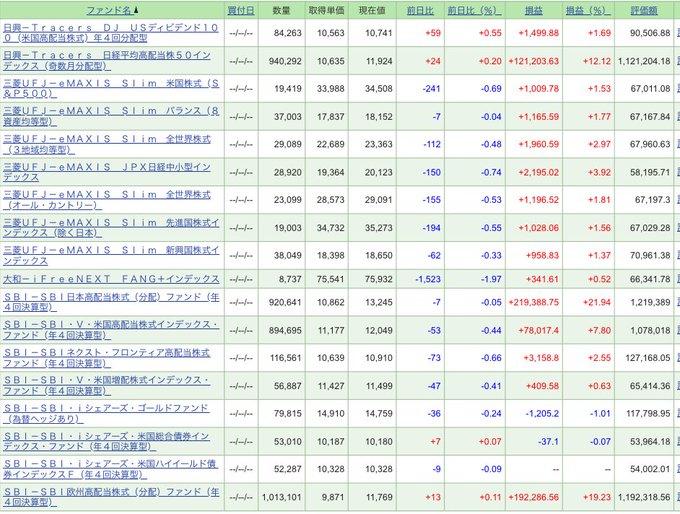Select profit value +192,286.56
Image resolution: width=680 pixels, height=514 pixels.
[534, 498]
